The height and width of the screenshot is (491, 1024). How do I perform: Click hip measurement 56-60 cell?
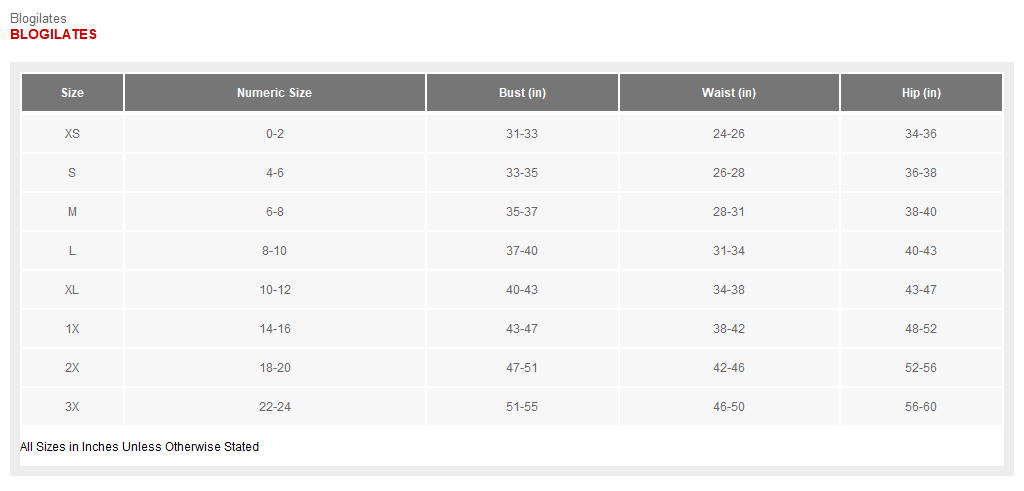(921, 407)
